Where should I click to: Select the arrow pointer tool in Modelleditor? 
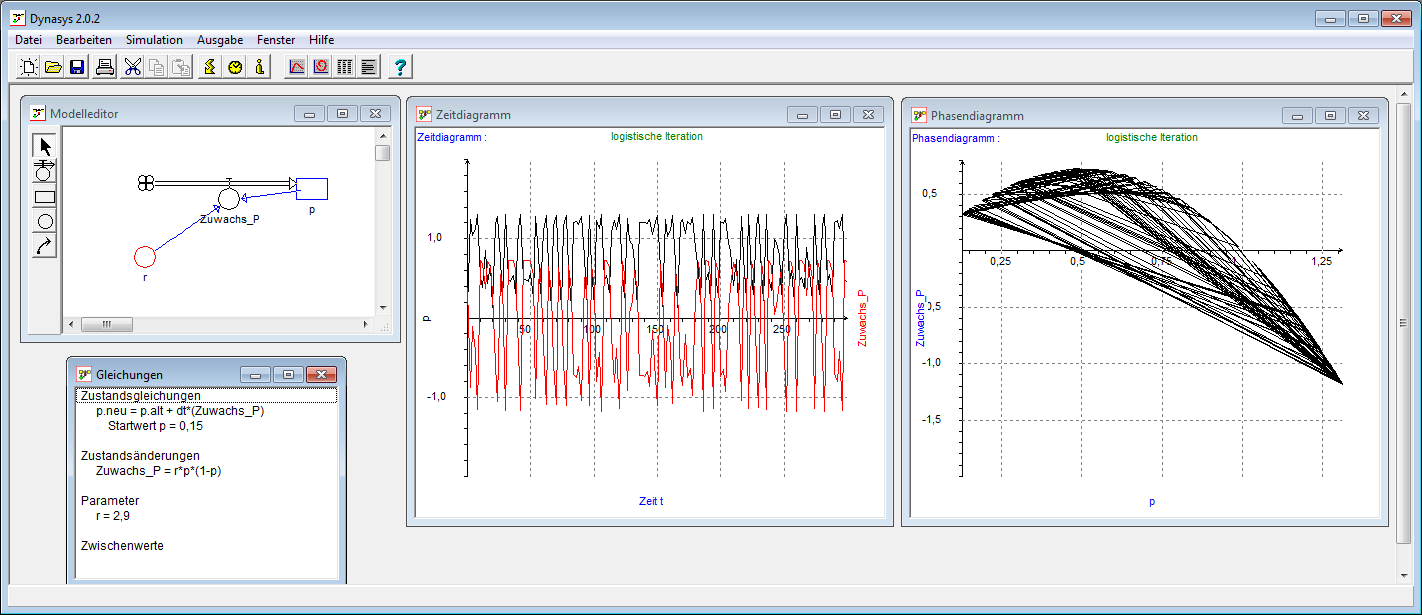45,146
